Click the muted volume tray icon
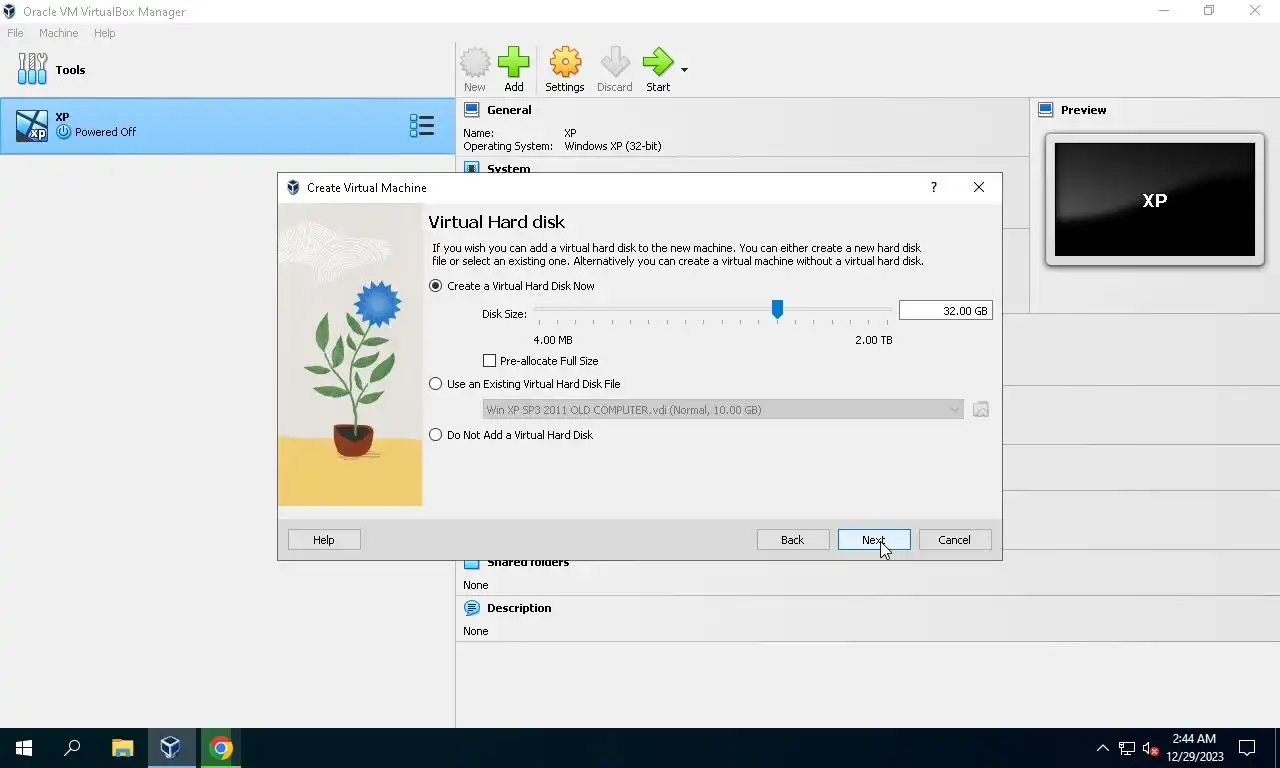Image resolution: width=1280 pixels, height=768 pixels. click(x=1151, y=748)
